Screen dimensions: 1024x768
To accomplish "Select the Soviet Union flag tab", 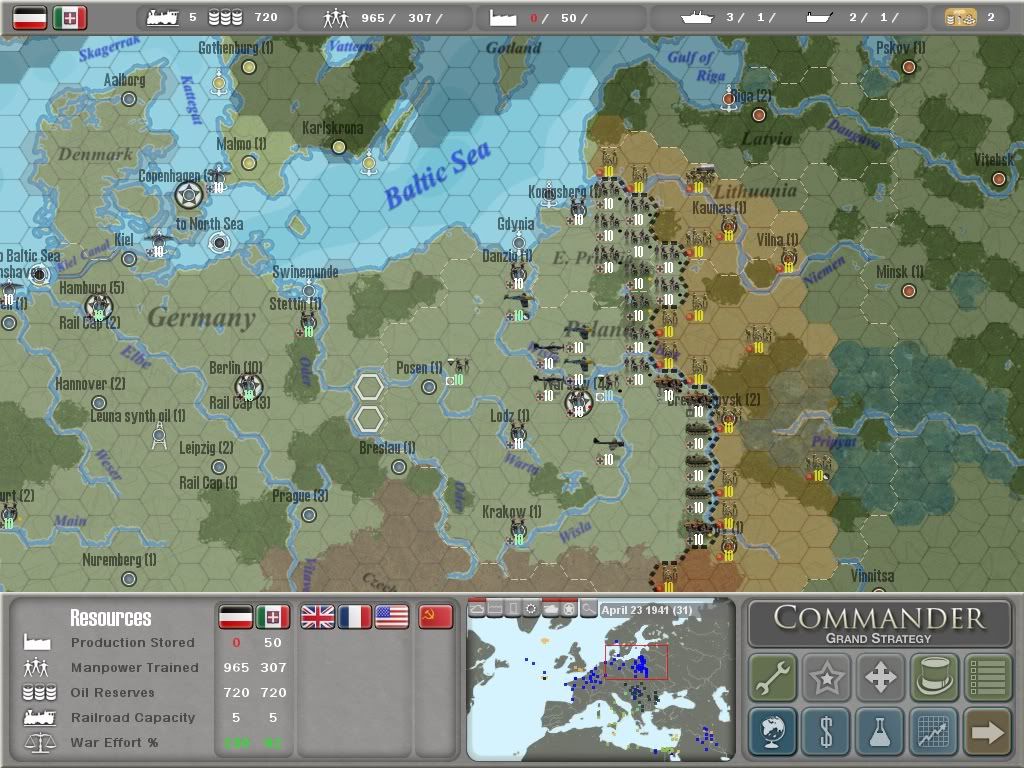I will 436,616.
